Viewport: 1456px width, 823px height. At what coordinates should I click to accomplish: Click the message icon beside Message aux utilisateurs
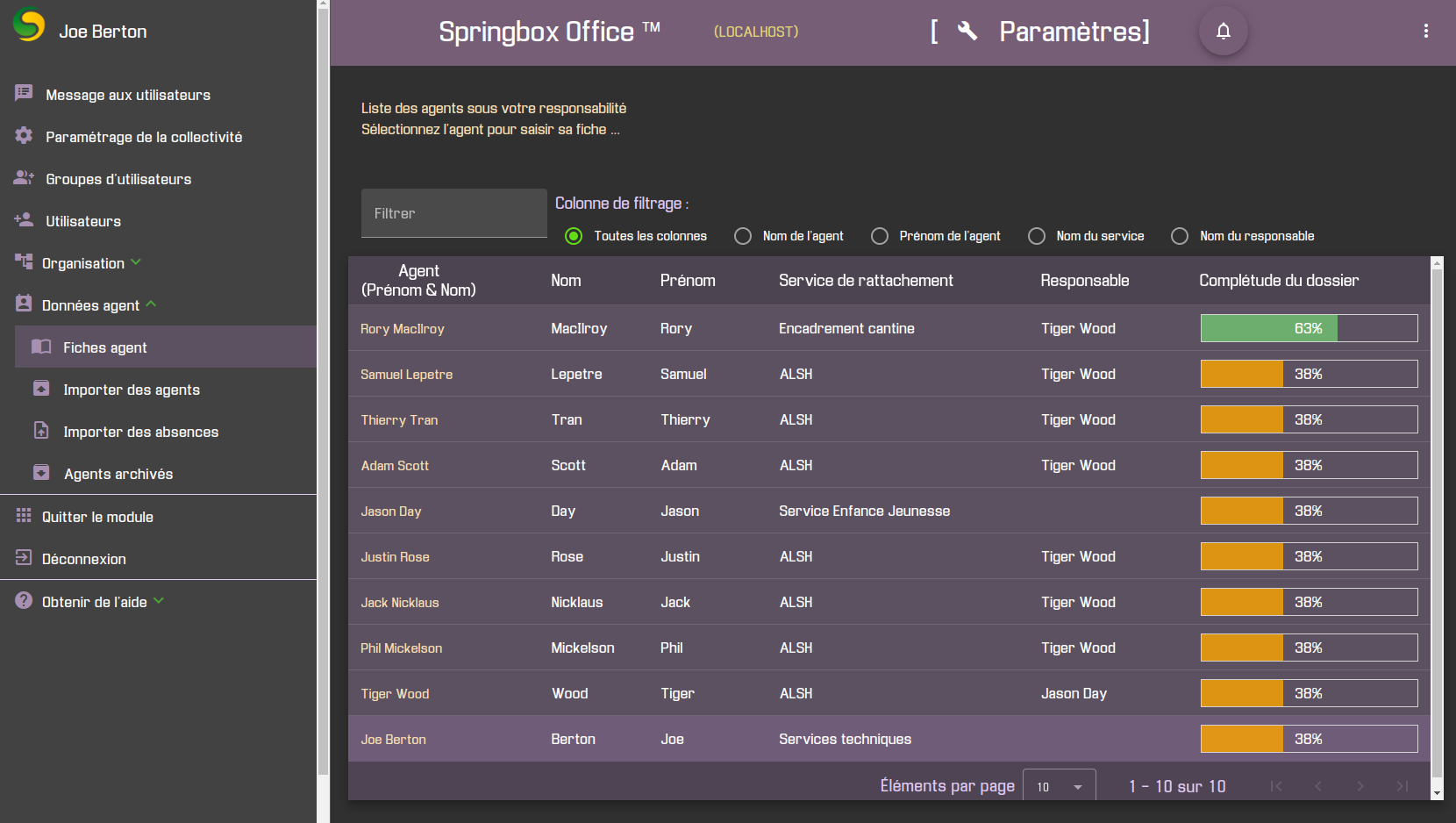(24, 93)
